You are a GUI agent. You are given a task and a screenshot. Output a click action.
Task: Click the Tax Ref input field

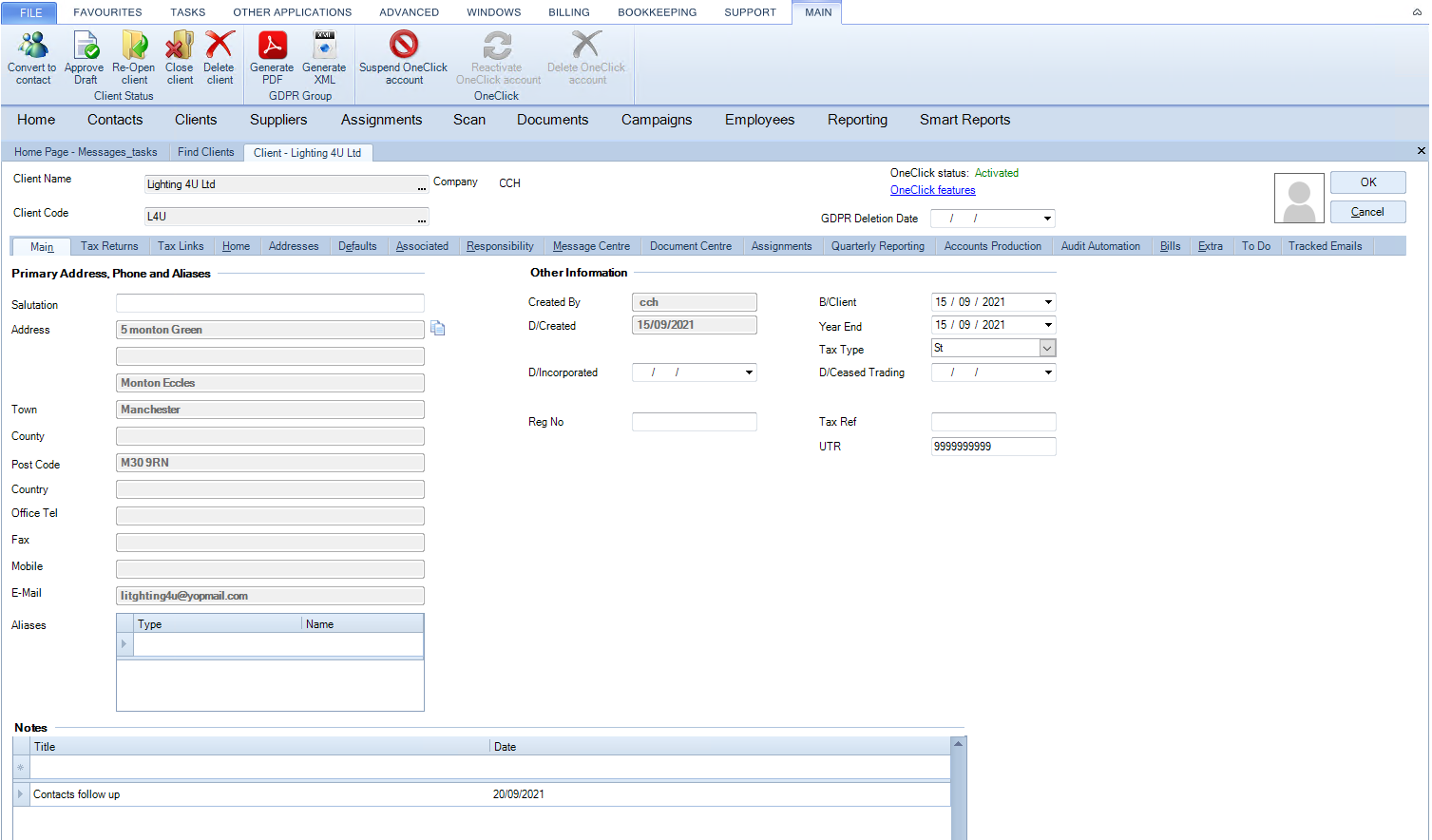click(x=993, y=422)
